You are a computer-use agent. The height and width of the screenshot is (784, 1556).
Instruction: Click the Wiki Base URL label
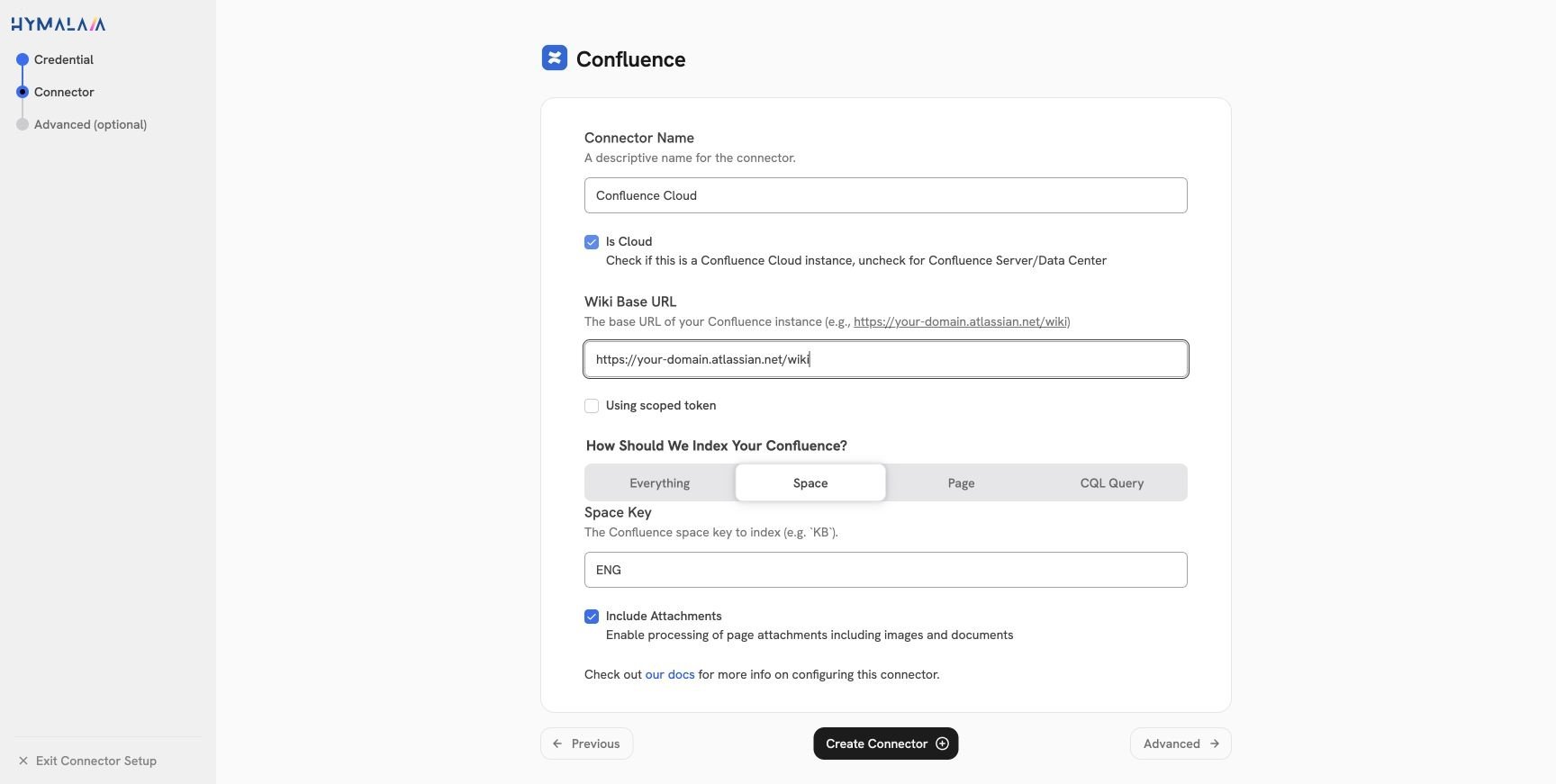pyautogui.click(x=630, y=302)
